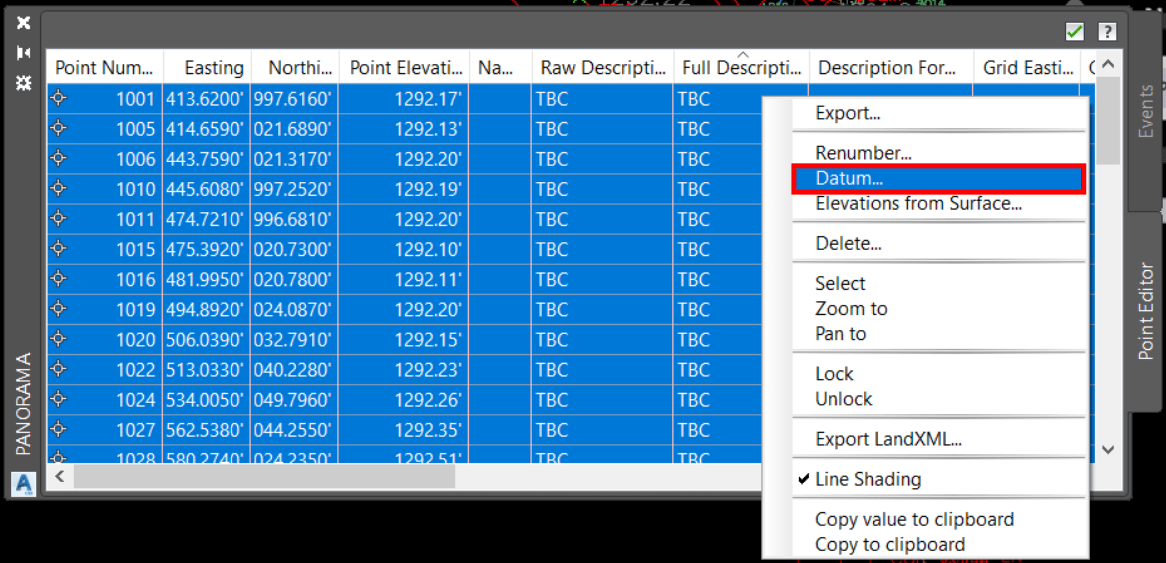Click the Panorama close X icon
This screenshot has height=563, width=1166.
tap(24, 22)
